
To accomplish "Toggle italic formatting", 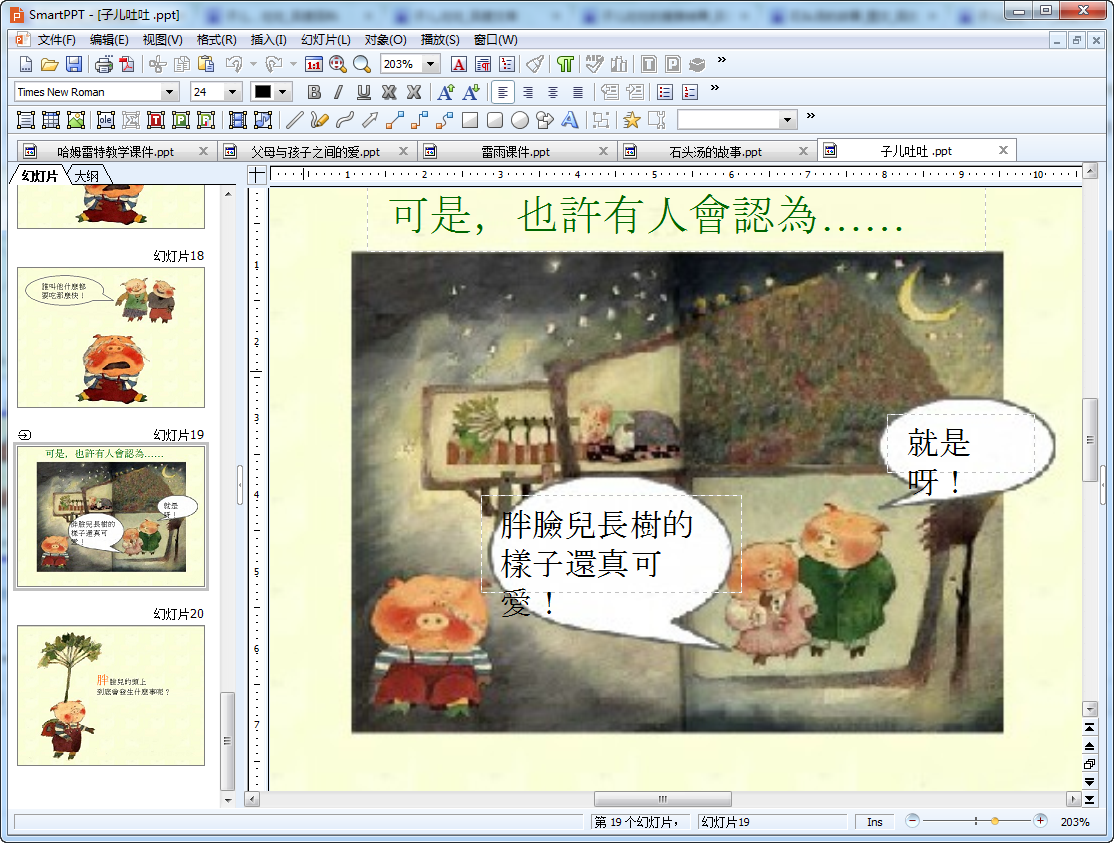I will click(338, 92).
